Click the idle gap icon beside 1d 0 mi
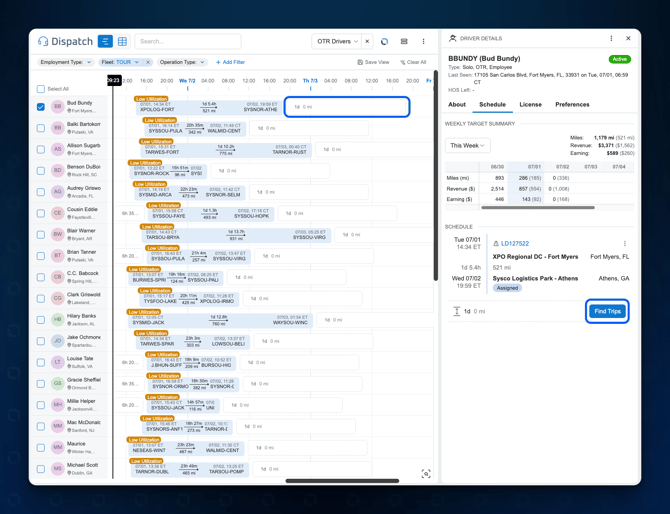 [456, 311]
